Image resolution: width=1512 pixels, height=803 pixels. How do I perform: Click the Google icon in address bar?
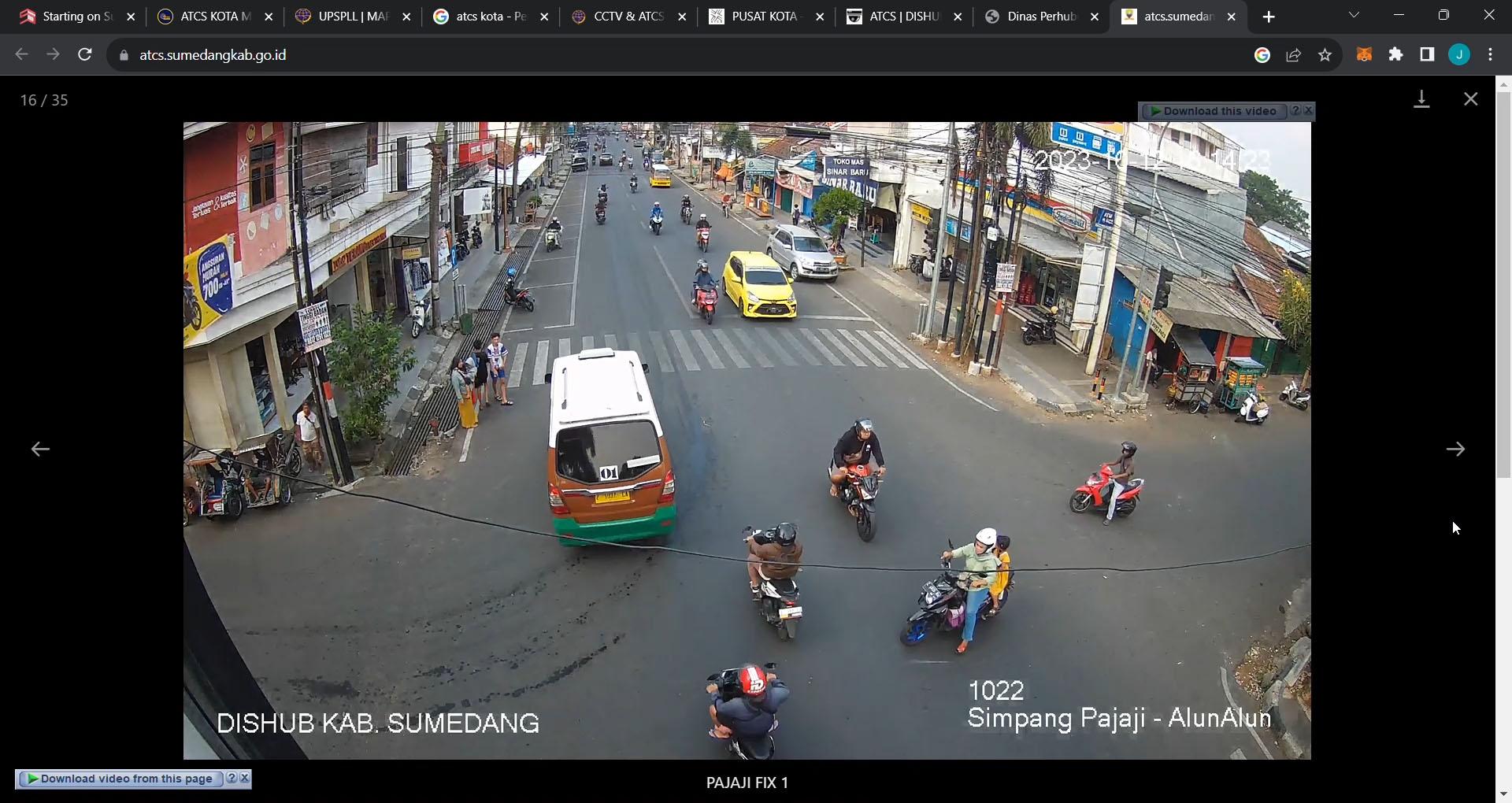pos(1262,54)
